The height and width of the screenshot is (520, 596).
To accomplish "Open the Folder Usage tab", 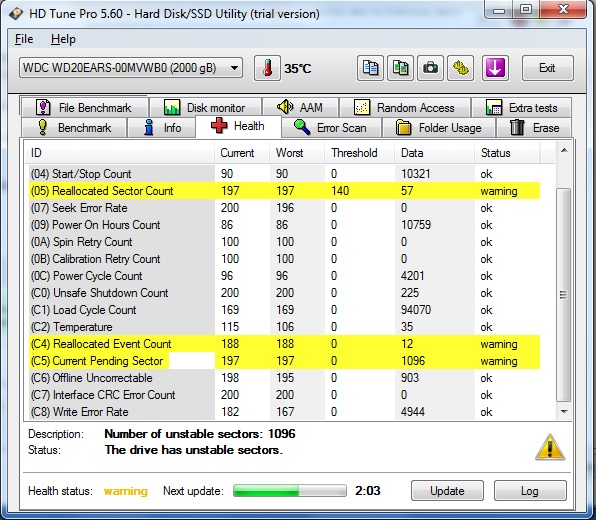I will click(x=439, y=127).
